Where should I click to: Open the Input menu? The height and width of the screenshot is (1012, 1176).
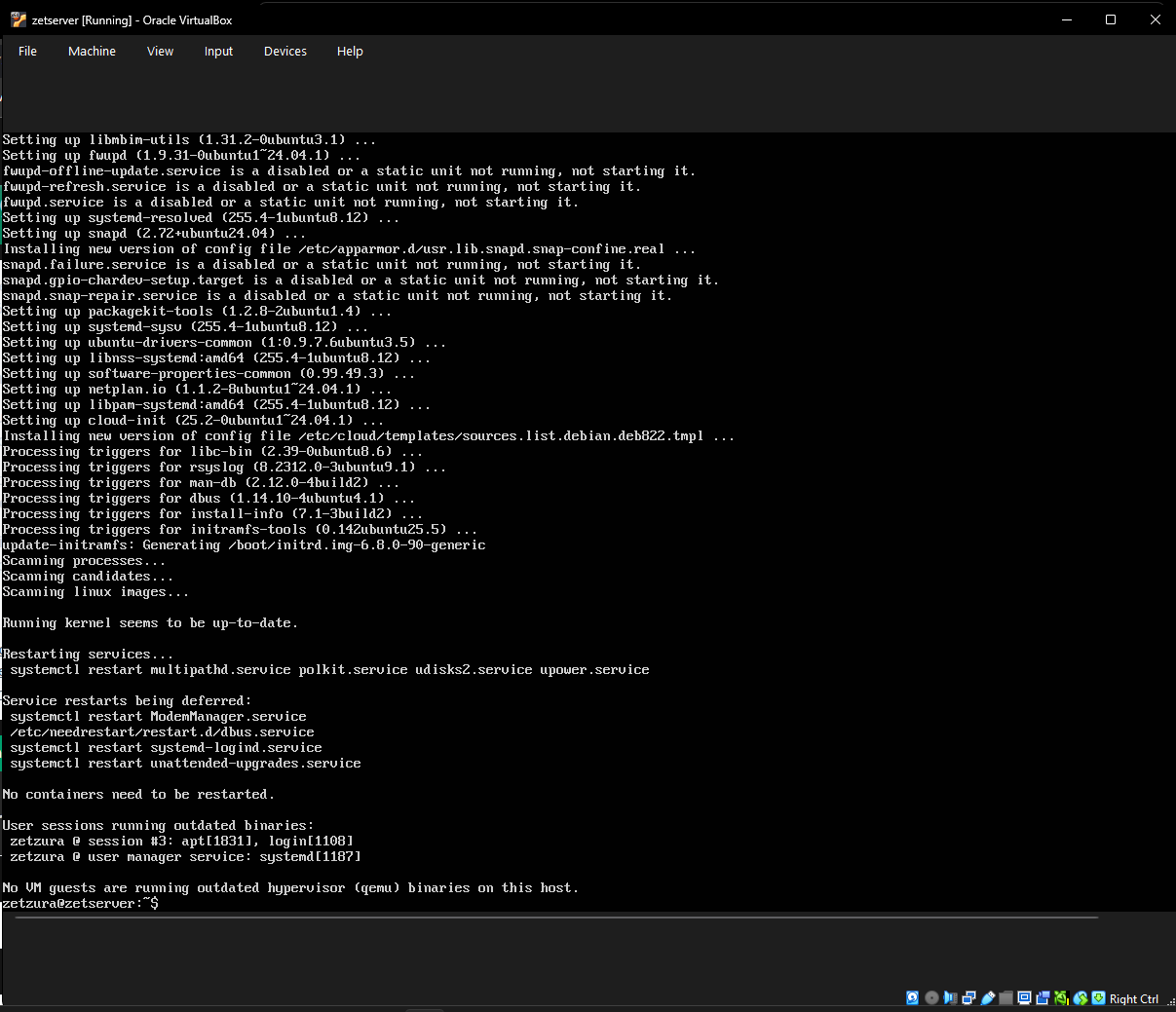pos(218,52)
